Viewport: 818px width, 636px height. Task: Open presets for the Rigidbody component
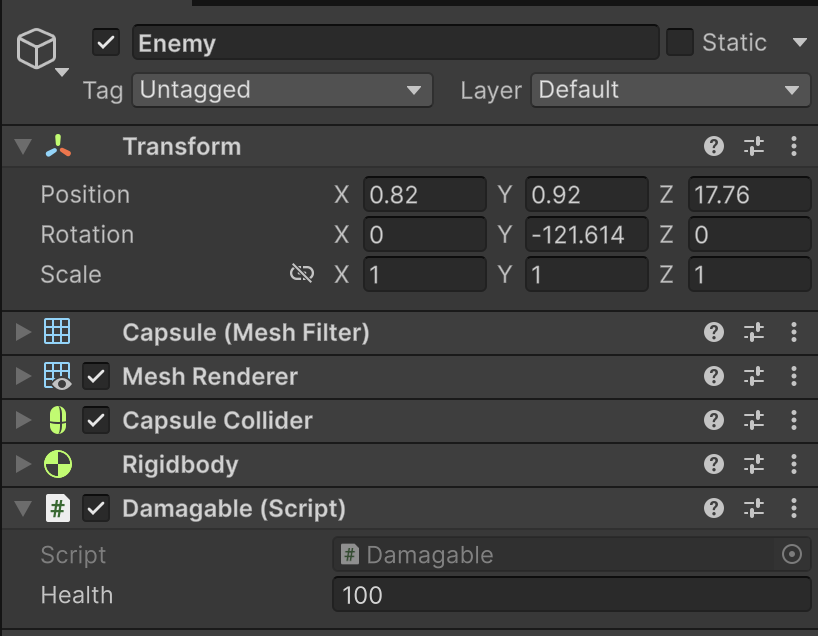754,465
